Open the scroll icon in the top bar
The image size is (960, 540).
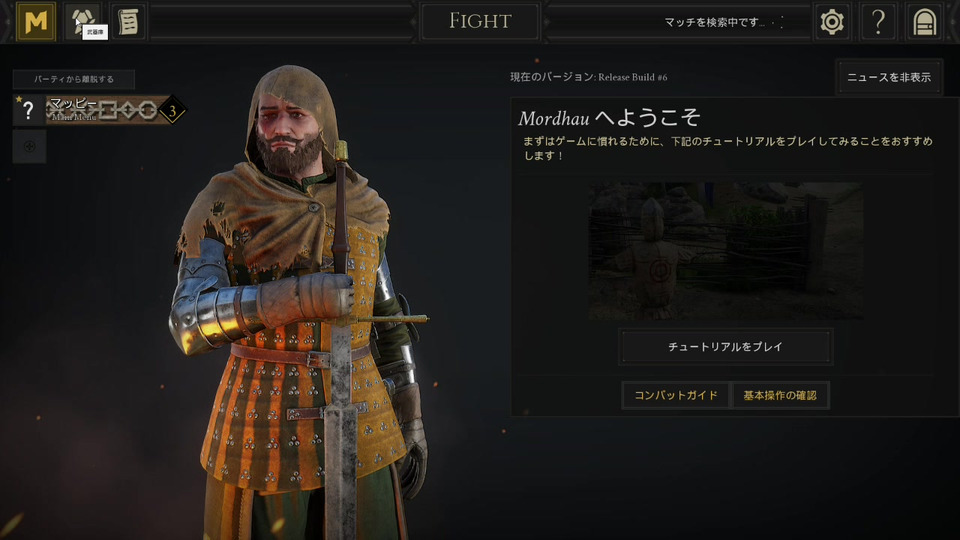(x=129, y=21)
